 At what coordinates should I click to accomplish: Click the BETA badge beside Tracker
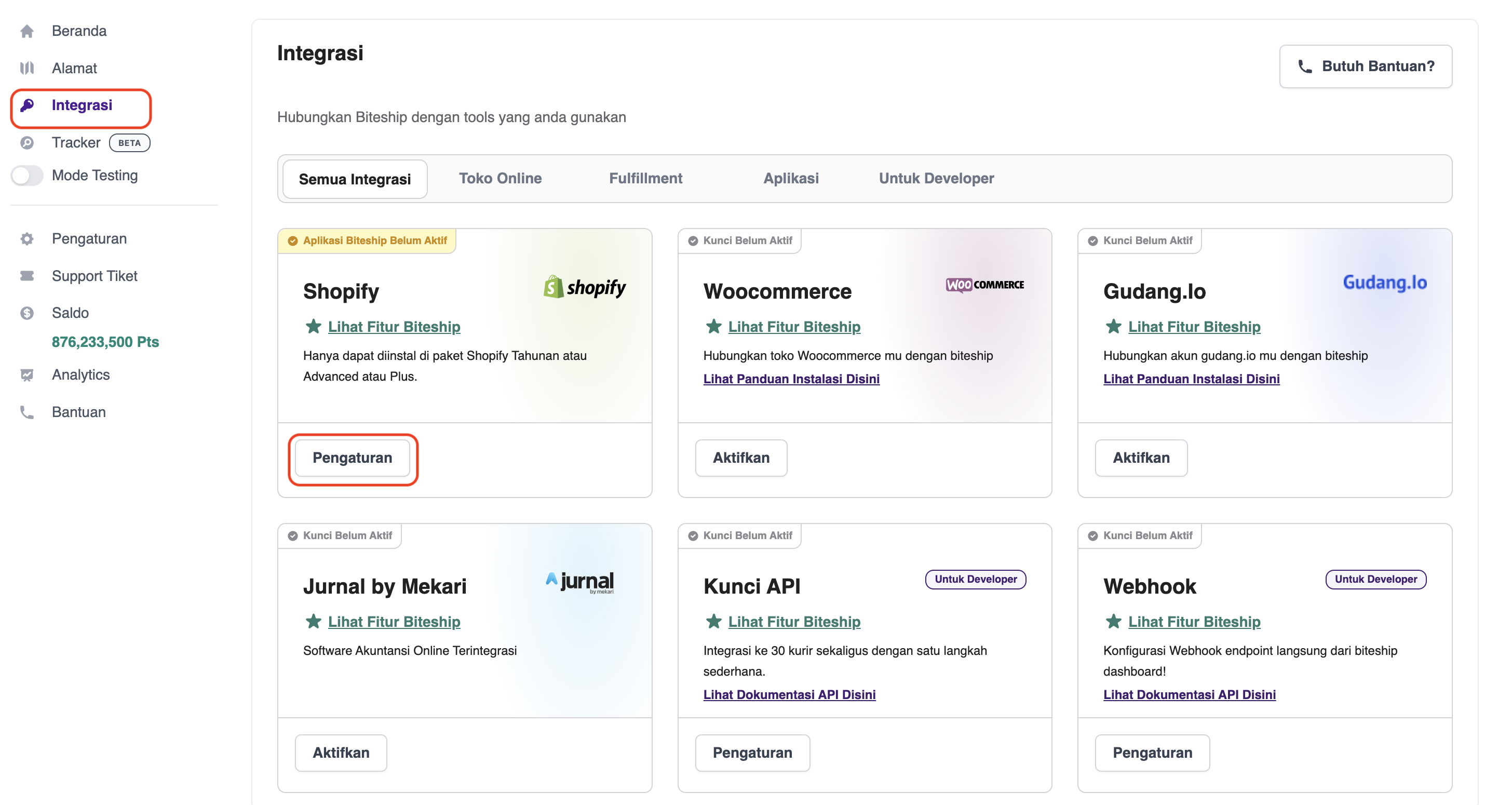(129, 143)
